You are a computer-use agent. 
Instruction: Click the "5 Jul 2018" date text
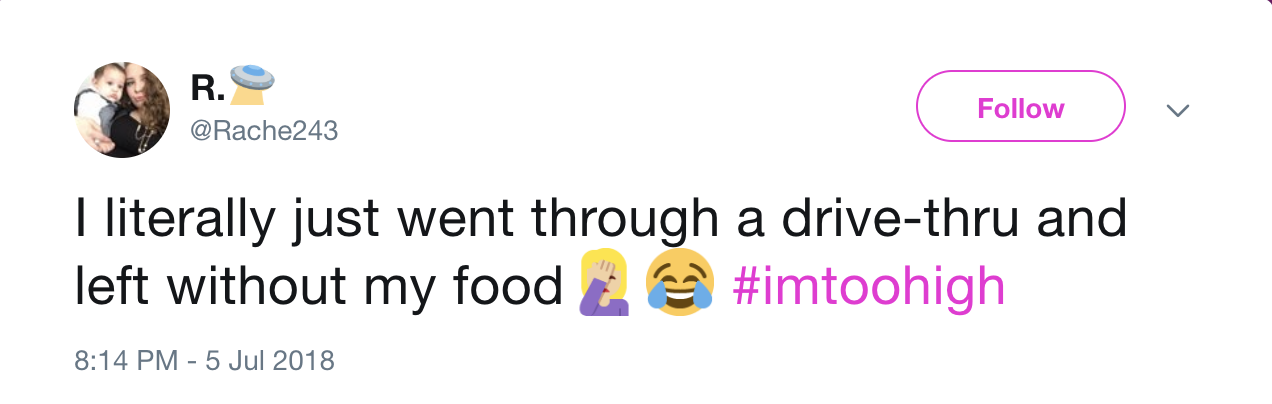(x=269, y=360)
